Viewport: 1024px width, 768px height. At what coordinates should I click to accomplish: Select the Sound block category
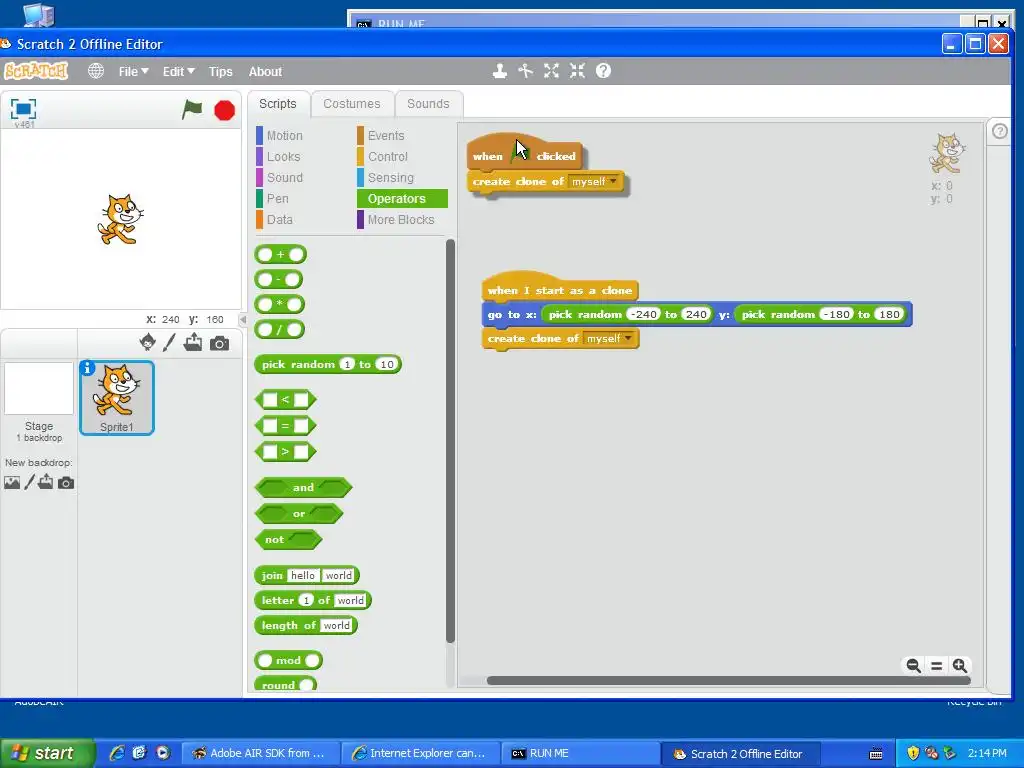[x=285, y=178]
